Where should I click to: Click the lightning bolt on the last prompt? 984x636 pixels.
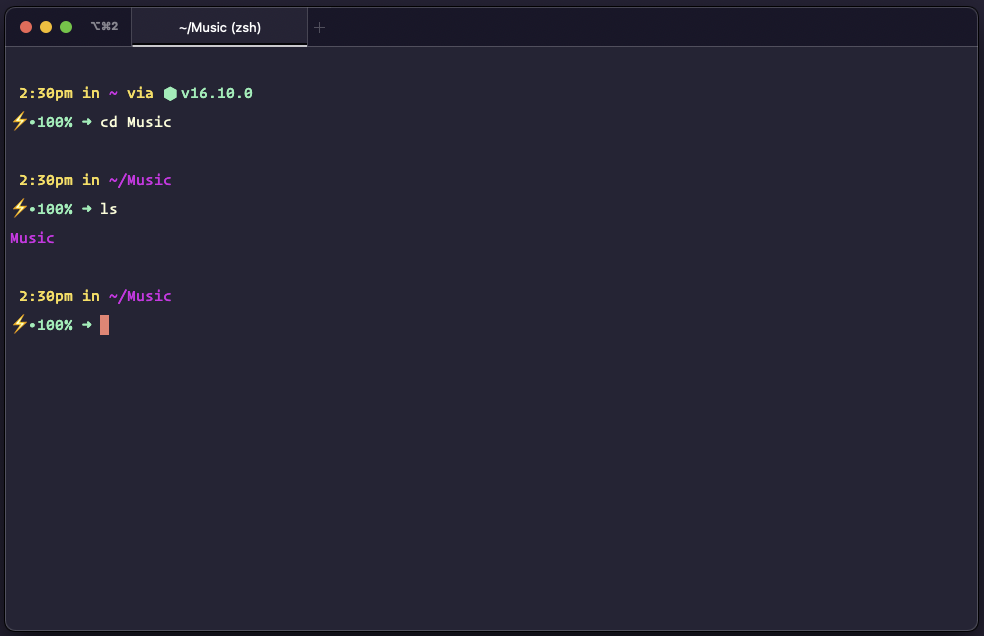pyautogui.click(x=19, y=323)
